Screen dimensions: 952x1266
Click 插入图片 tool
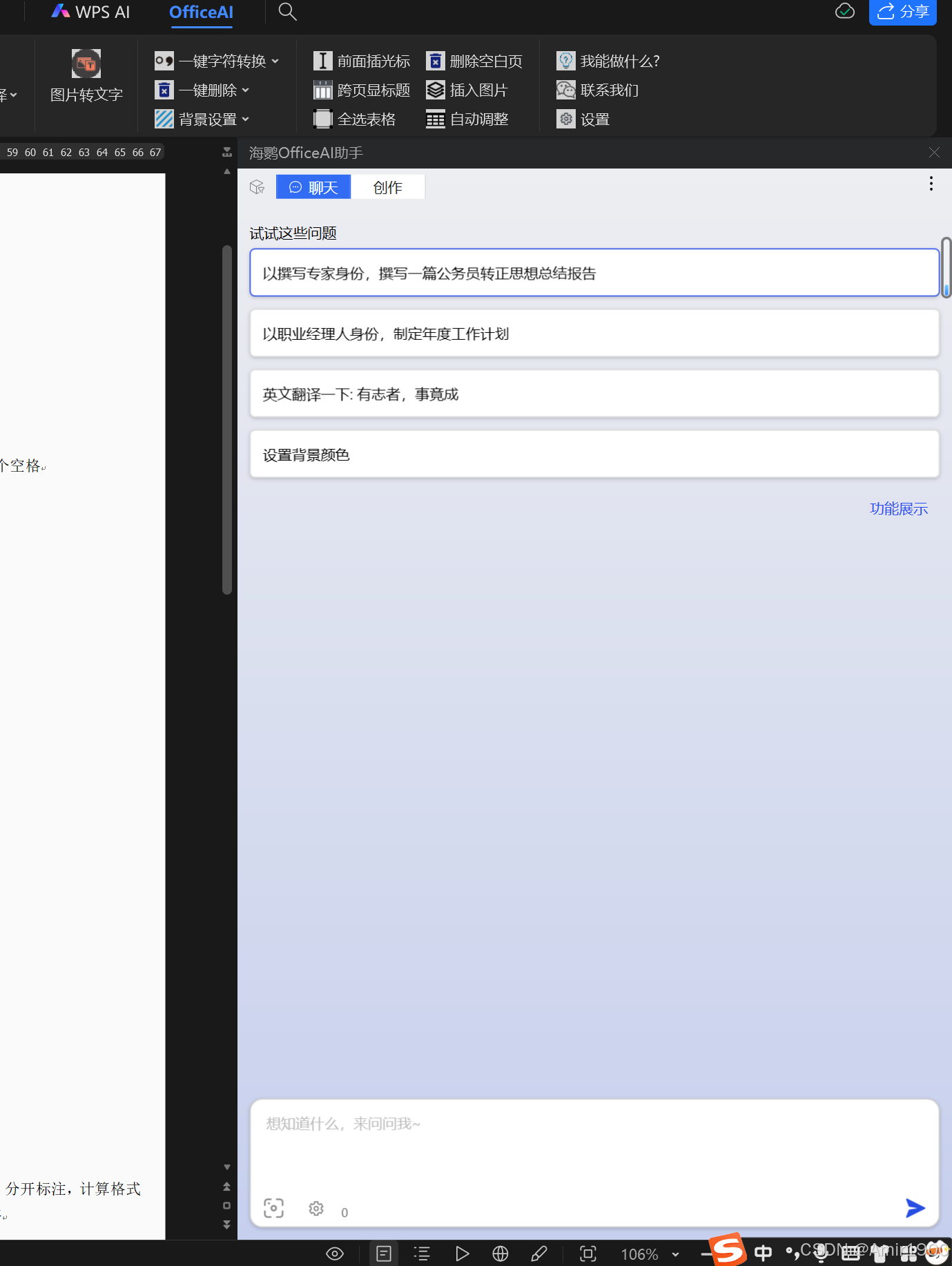click(467, 90)
